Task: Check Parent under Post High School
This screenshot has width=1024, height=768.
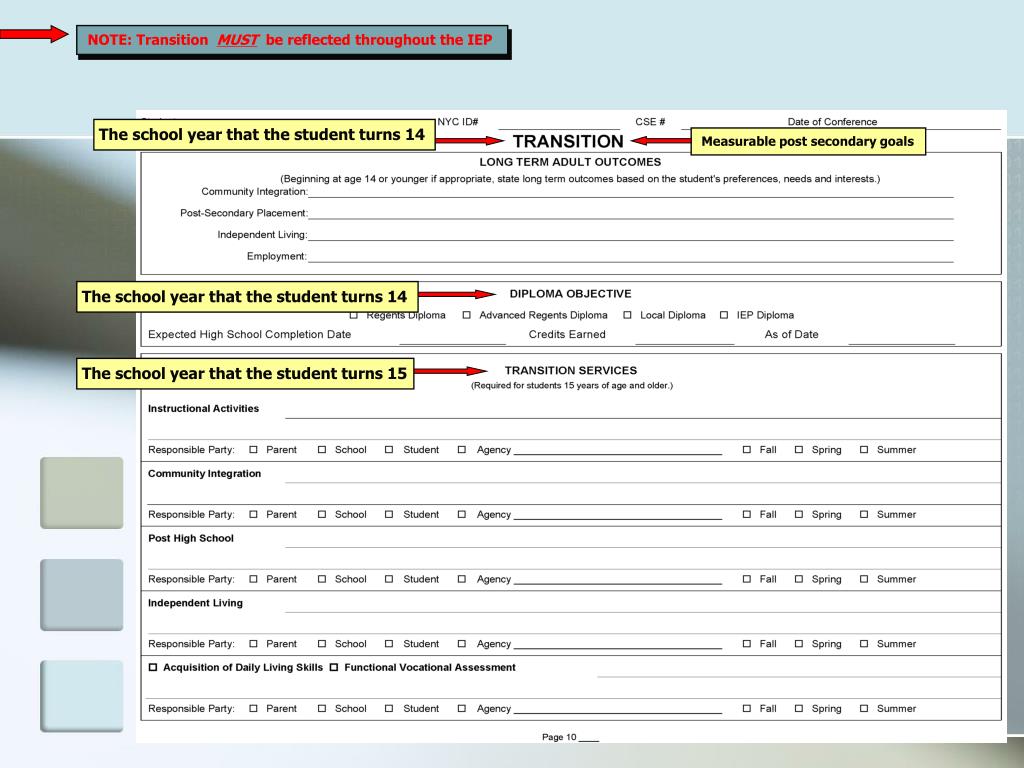Action: point(253,579)
